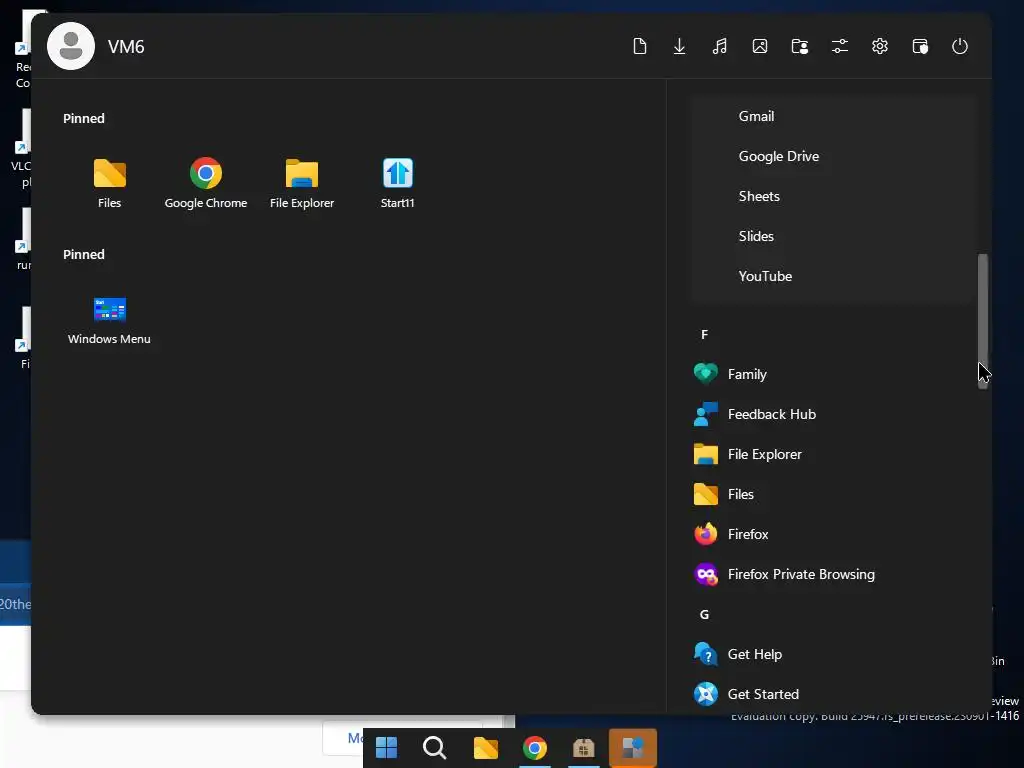Click the VM6 username label
Screen dimensions: 1024x768
tap(126, 47)
